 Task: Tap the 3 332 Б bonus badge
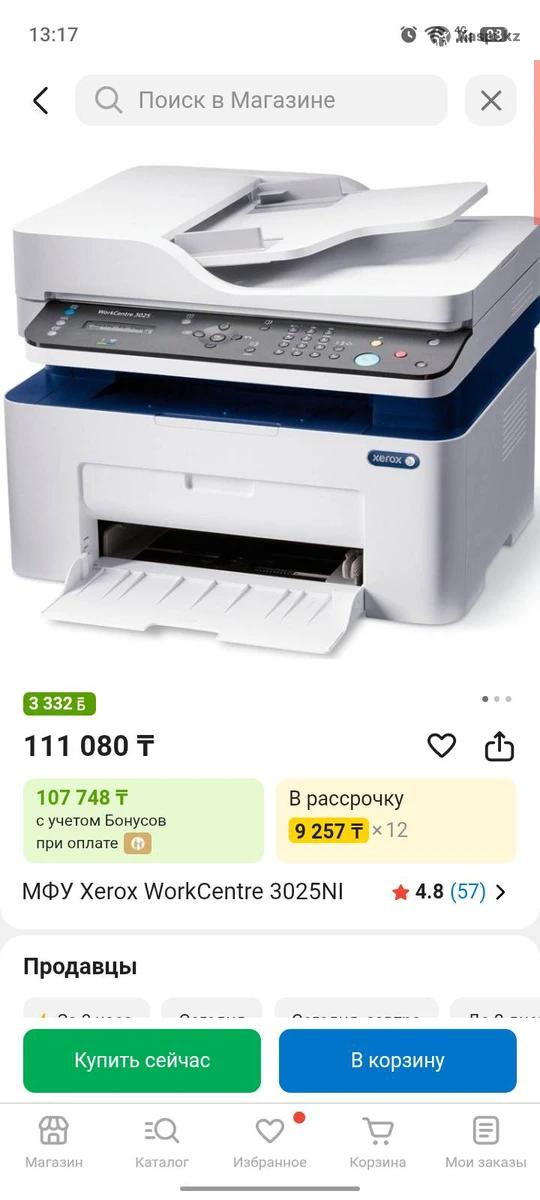click(60, 704)
